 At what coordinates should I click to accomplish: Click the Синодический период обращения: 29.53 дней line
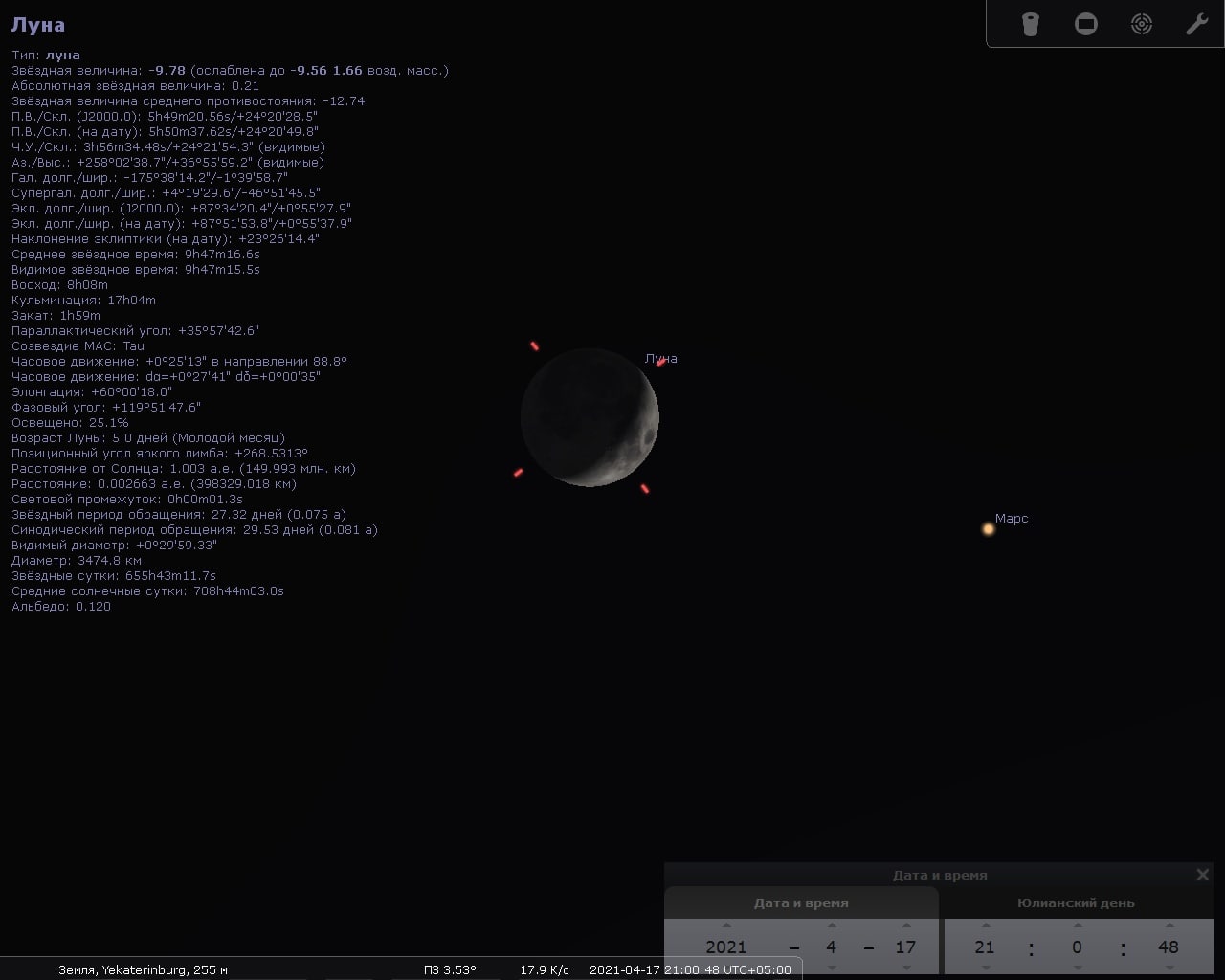coord(194,529)
